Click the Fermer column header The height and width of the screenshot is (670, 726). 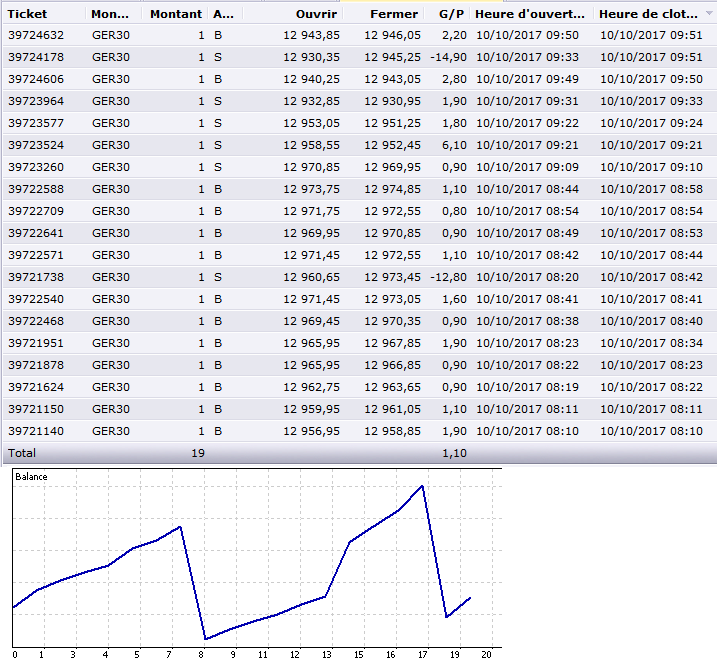pos(393,15)
